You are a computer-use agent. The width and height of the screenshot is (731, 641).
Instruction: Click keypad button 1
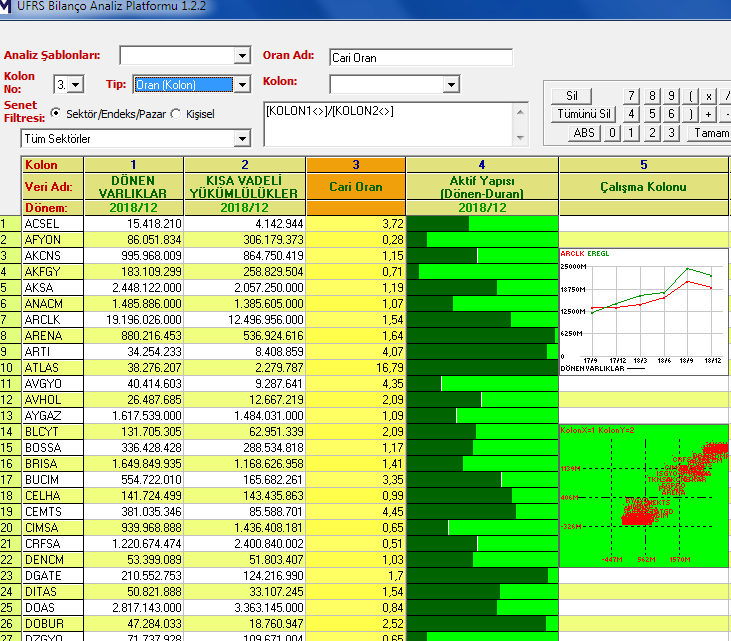[x=630, y=133]
